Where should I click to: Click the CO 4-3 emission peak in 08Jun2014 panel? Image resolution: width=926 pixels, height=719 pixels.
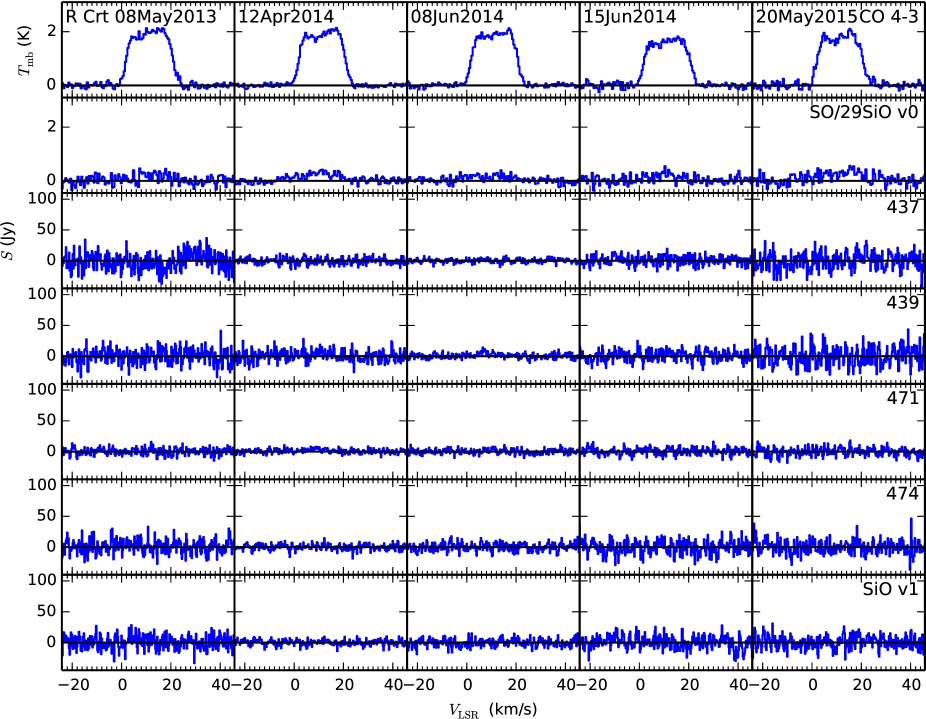494,57
